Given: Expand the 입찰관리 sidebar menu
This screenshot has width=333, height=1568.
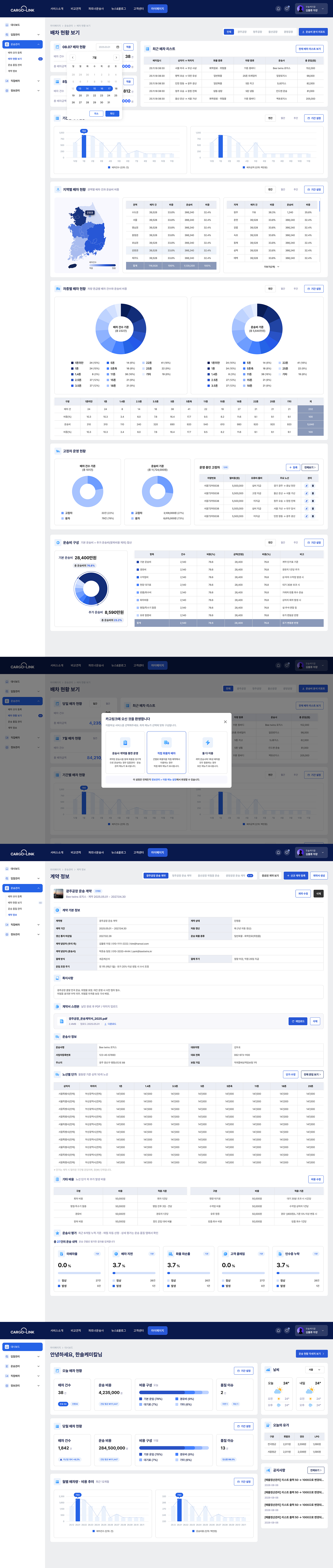Looking at the screenshot, I should [x=22, y=35].
